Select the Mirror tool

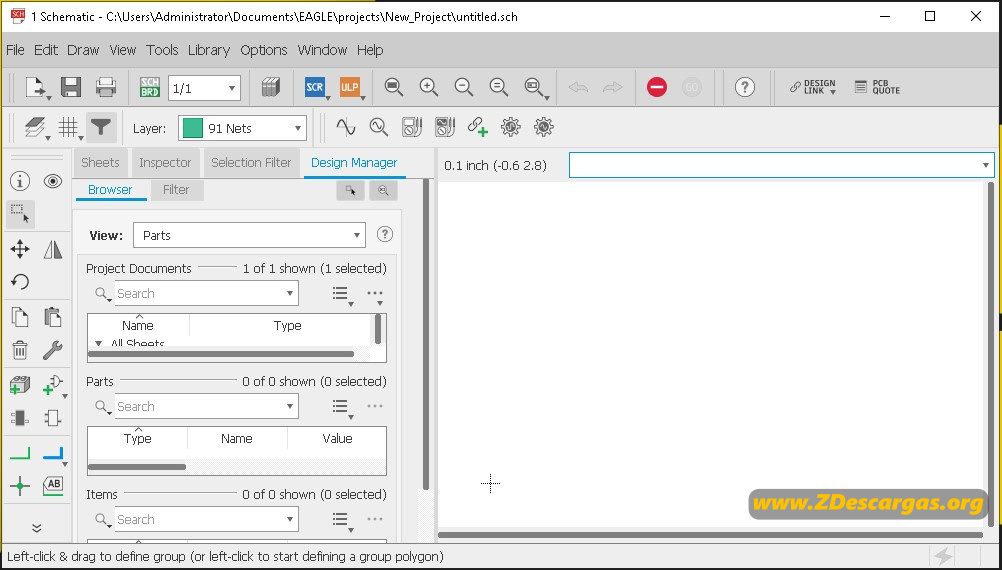[53, 249]
